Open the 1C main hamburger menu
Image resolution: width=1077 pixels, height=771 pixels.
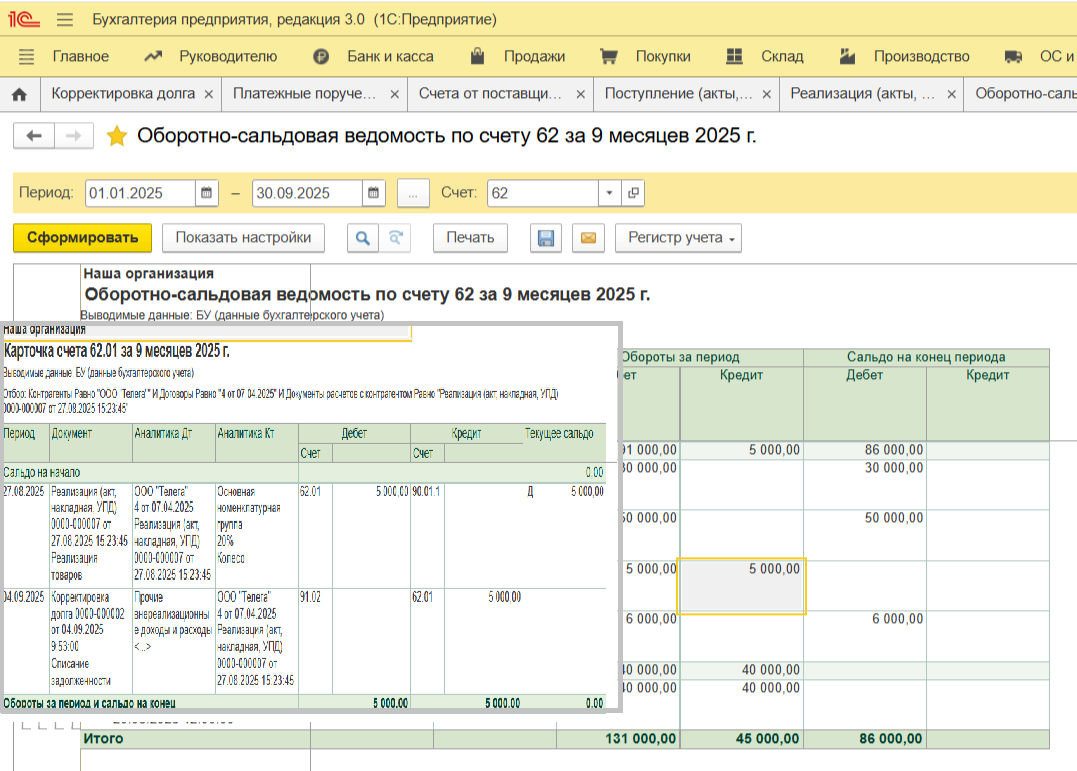tap(65, 20)
